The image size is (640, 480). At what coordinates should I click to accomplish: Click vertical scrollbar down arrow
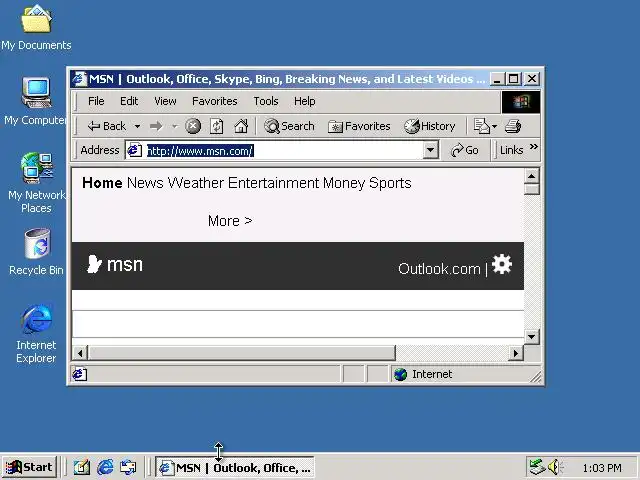[x=531, y=337]
